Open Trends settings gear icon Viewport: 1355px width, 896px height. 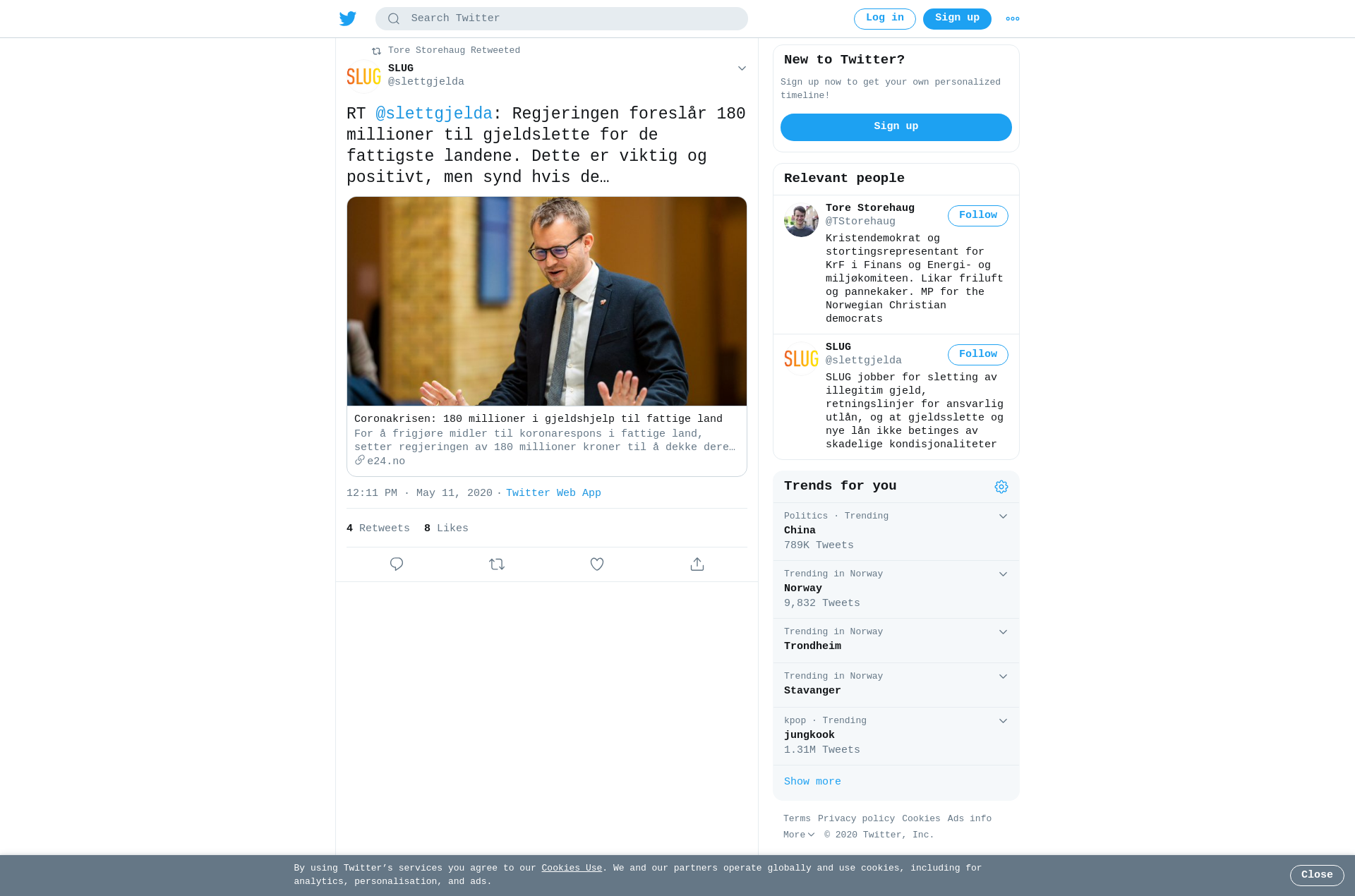(1001, 487)
